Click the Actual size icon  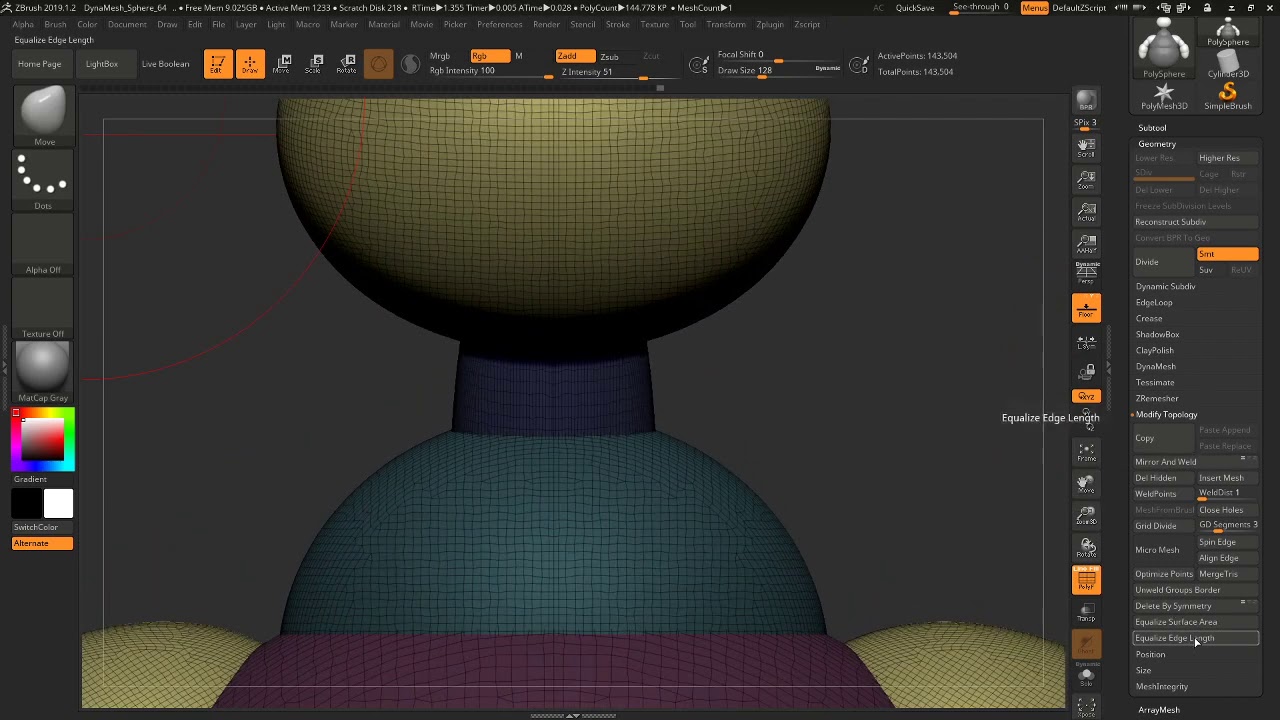click(1086, 212)
